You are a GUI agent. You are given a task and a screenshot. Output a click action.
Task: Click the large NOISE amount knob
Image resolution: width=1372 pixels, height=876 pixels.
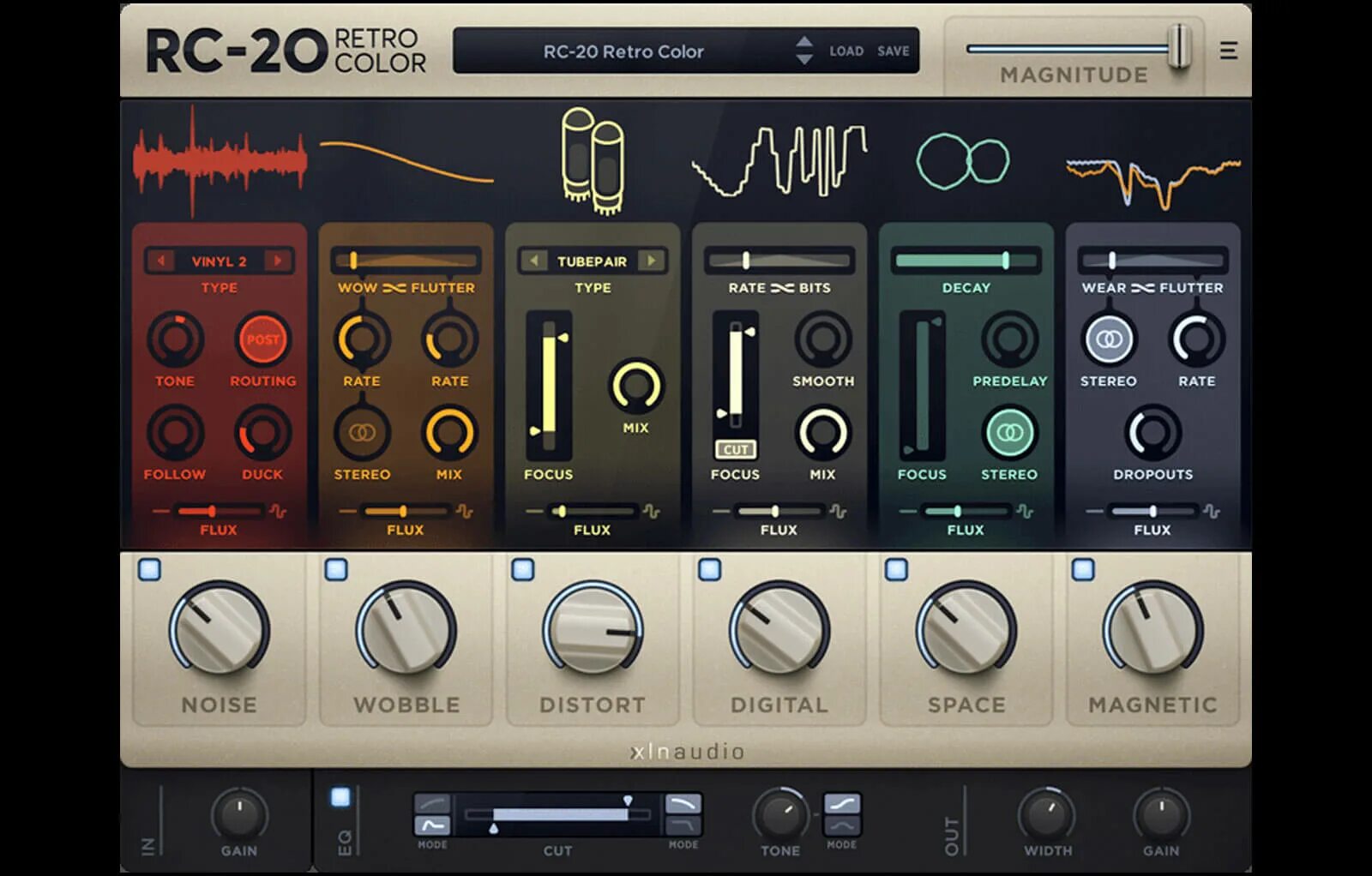(219, 630)
